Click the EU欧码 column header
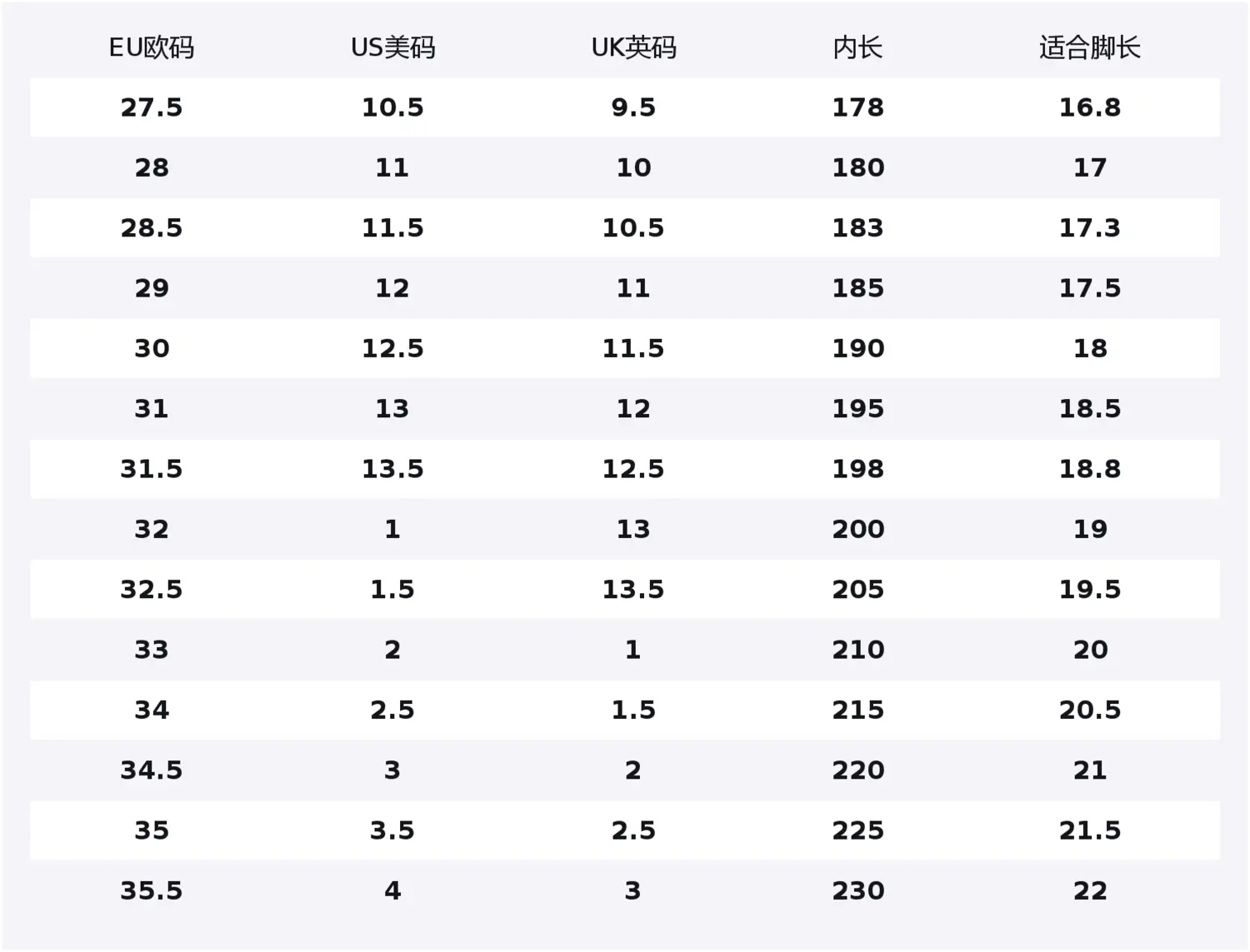 click(x=152, y=47)
